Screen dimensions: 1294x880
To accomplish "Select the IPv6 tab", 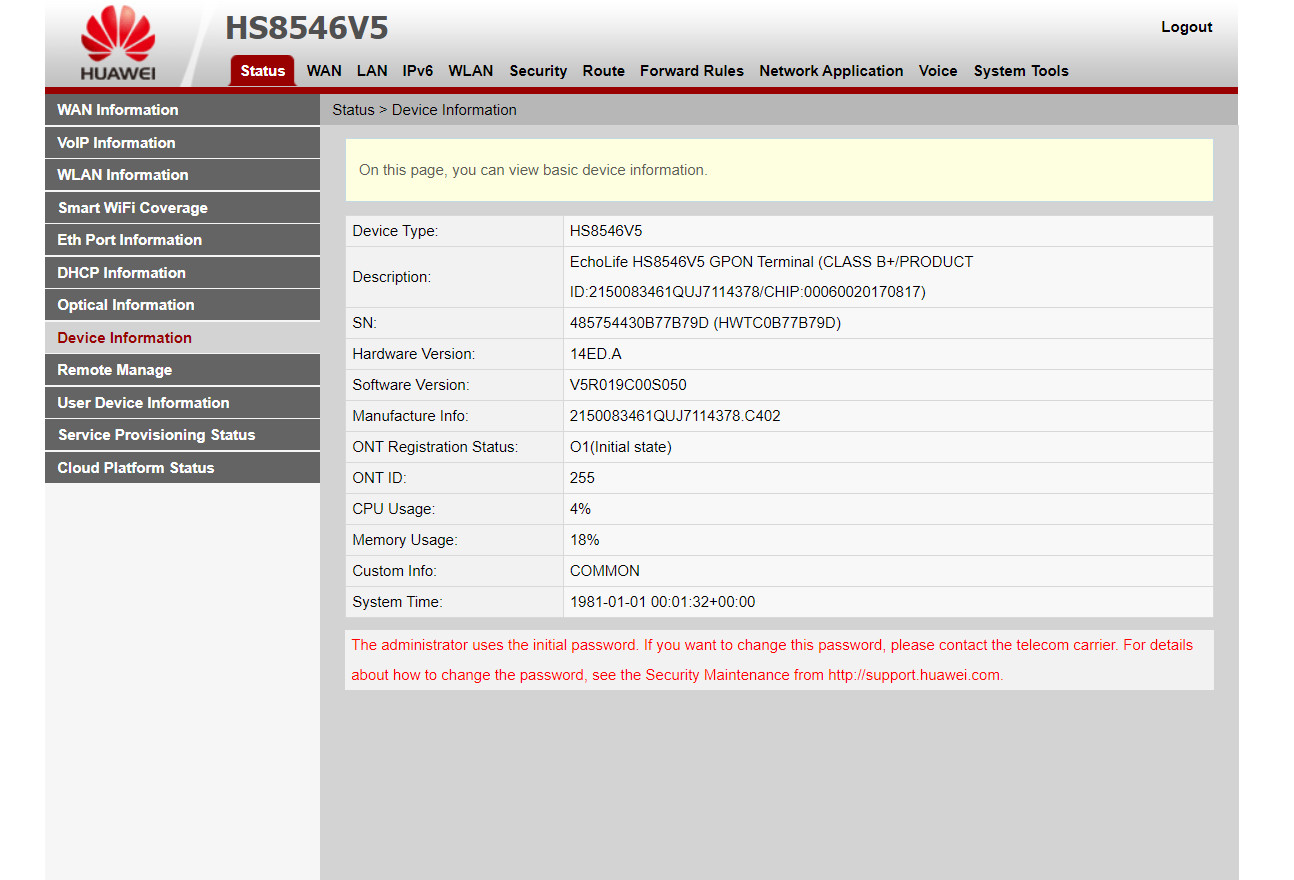I will [x=418, y=71].
